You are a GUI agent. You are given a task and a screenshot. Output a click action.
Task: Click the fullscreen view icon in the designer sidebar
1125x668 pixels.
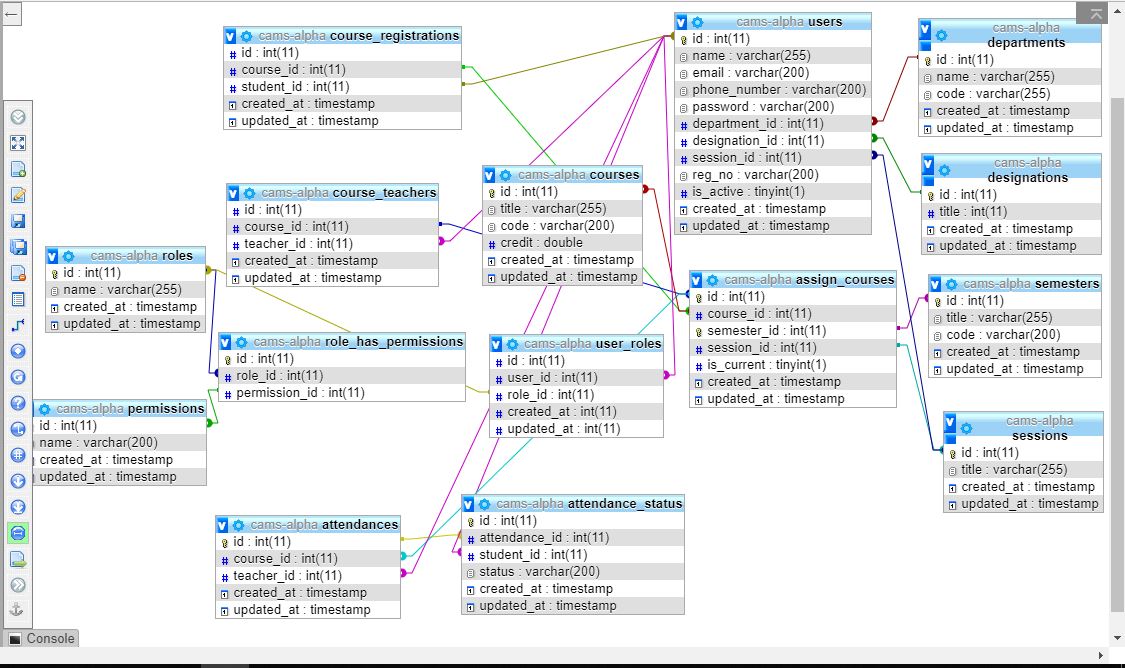[18, 143]
